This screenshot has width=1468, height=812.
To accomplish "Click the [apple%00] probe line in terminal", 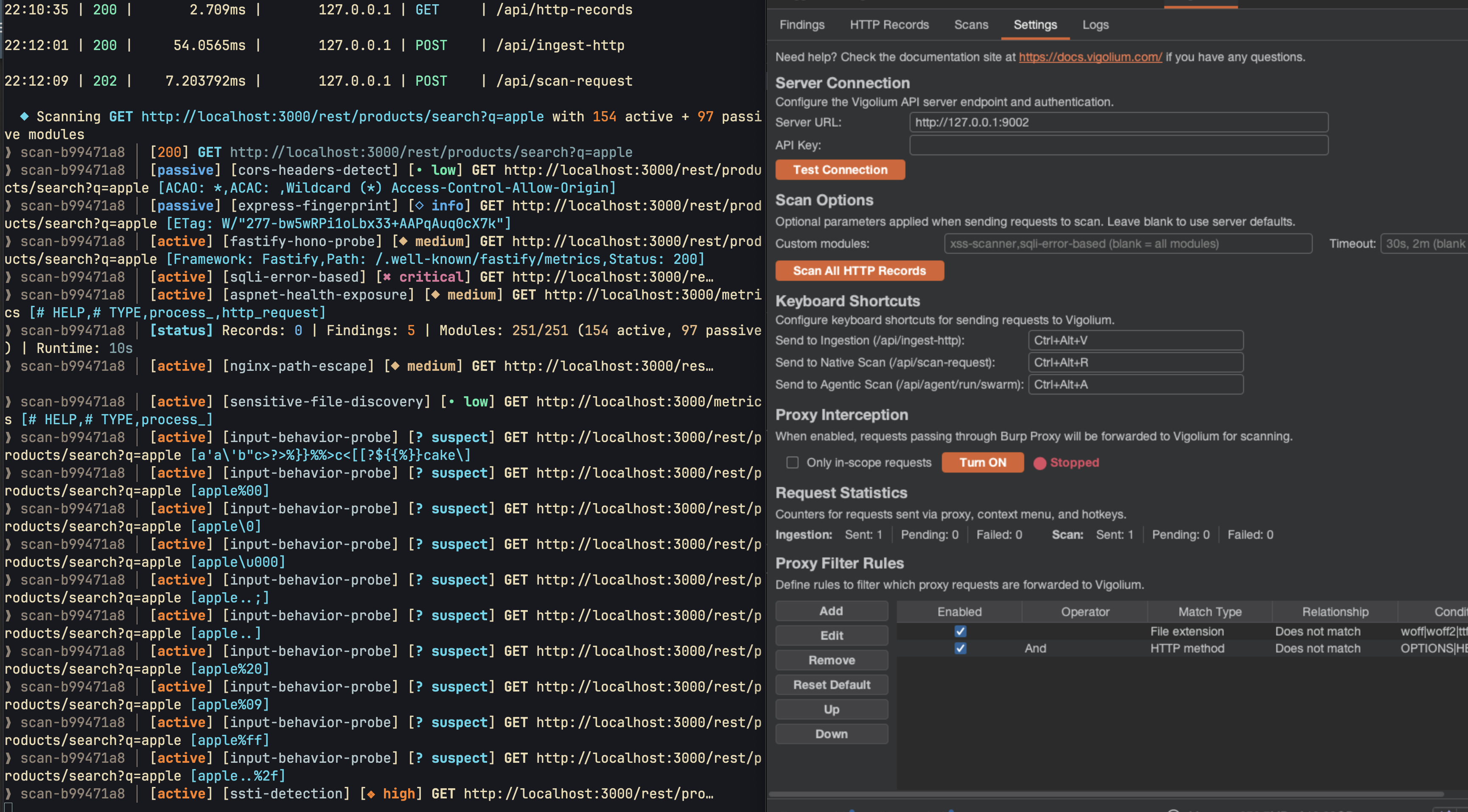I will pos(383,482).
